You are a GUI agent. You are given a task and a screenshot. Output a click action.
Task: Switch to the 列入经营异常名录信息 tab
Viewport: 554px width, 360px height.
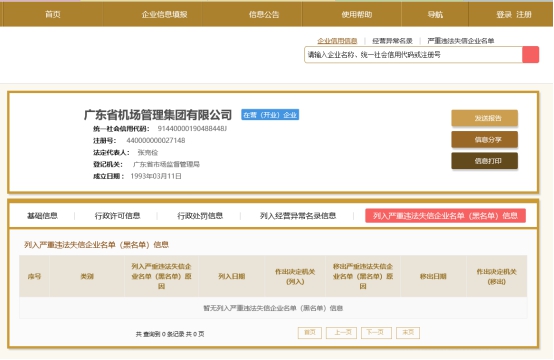pos(298,216)
